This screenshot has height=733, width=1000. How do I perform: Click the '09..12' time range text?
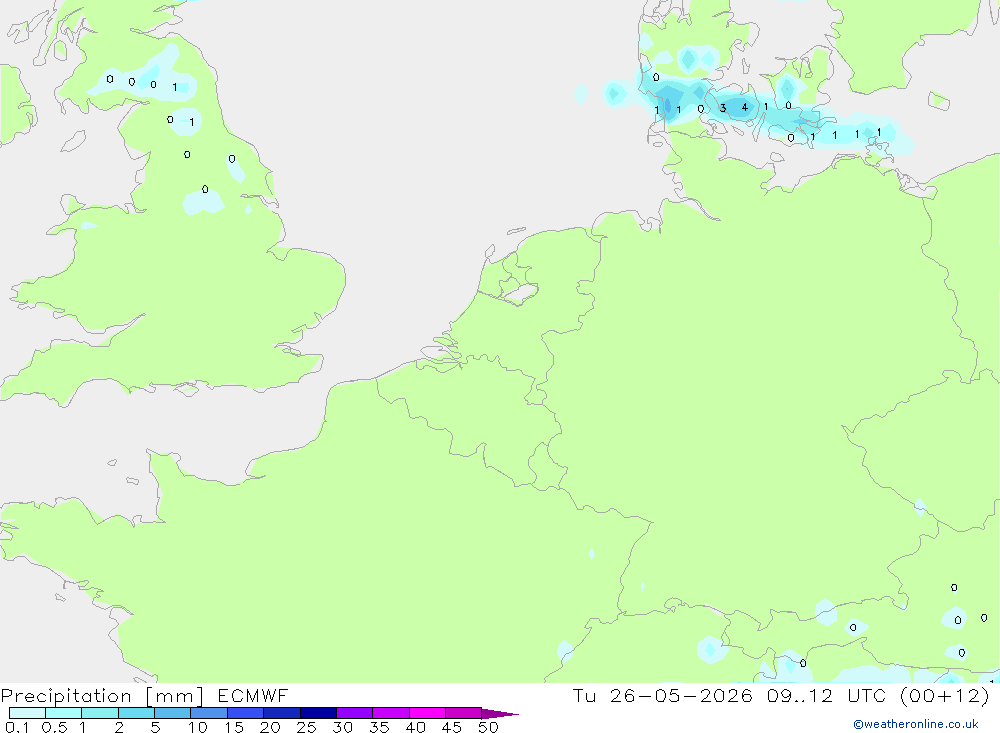pos(800,695)
